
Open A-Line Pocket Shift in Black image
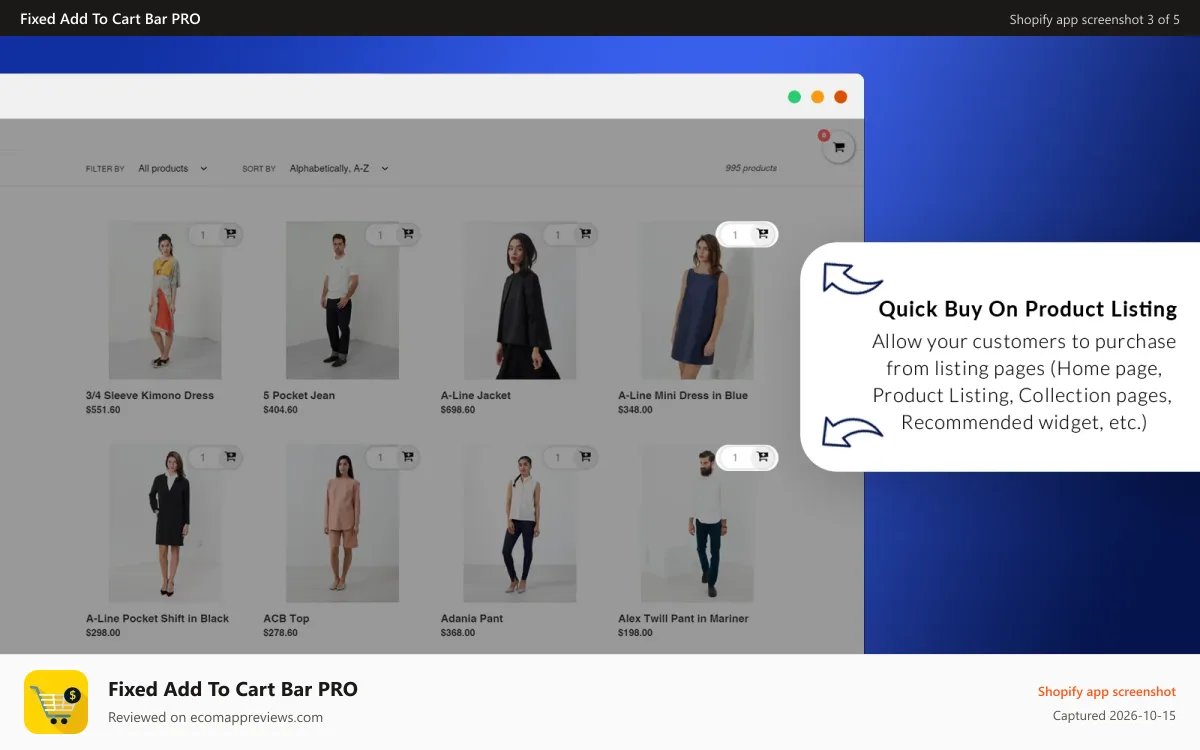(x=165, y=523)
